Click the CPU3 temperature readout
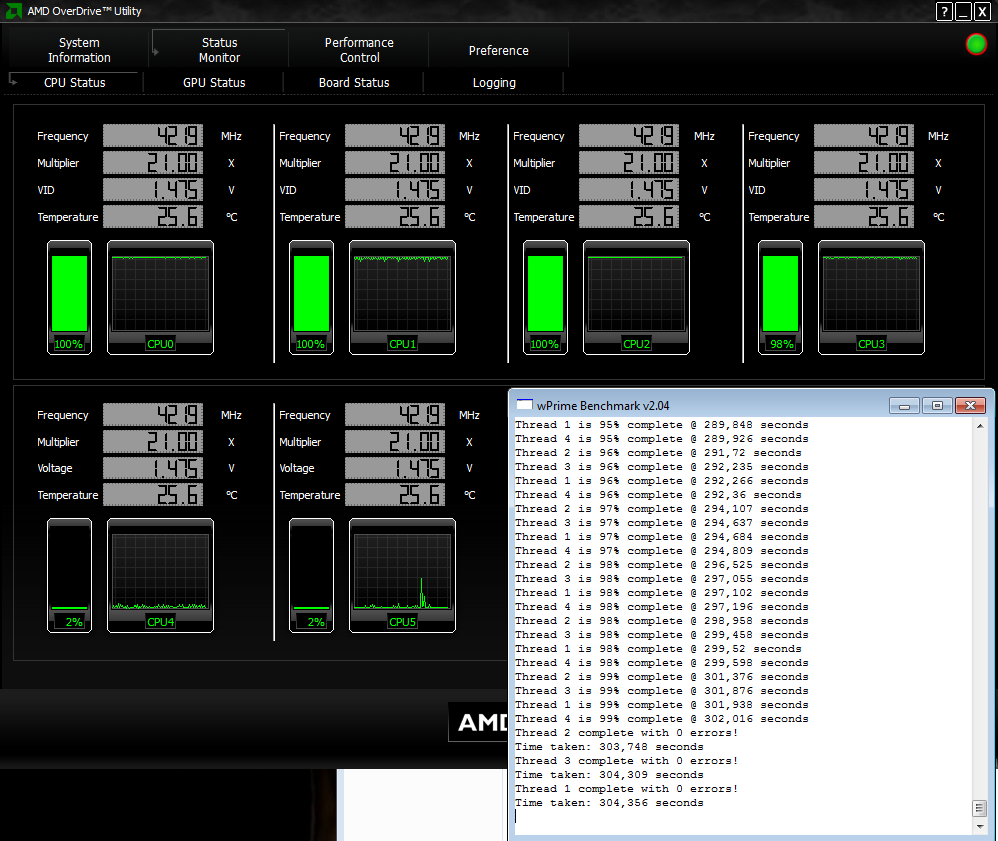 point(864,216)
